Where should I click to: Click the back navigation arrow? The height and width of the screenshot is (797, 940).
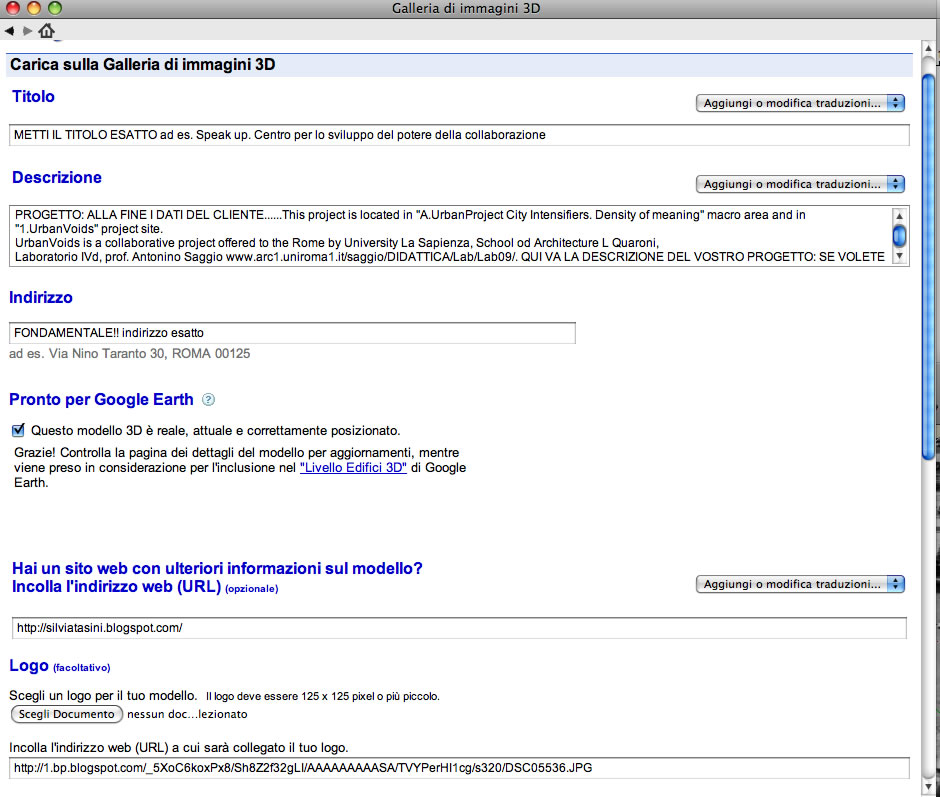[9, 31]
